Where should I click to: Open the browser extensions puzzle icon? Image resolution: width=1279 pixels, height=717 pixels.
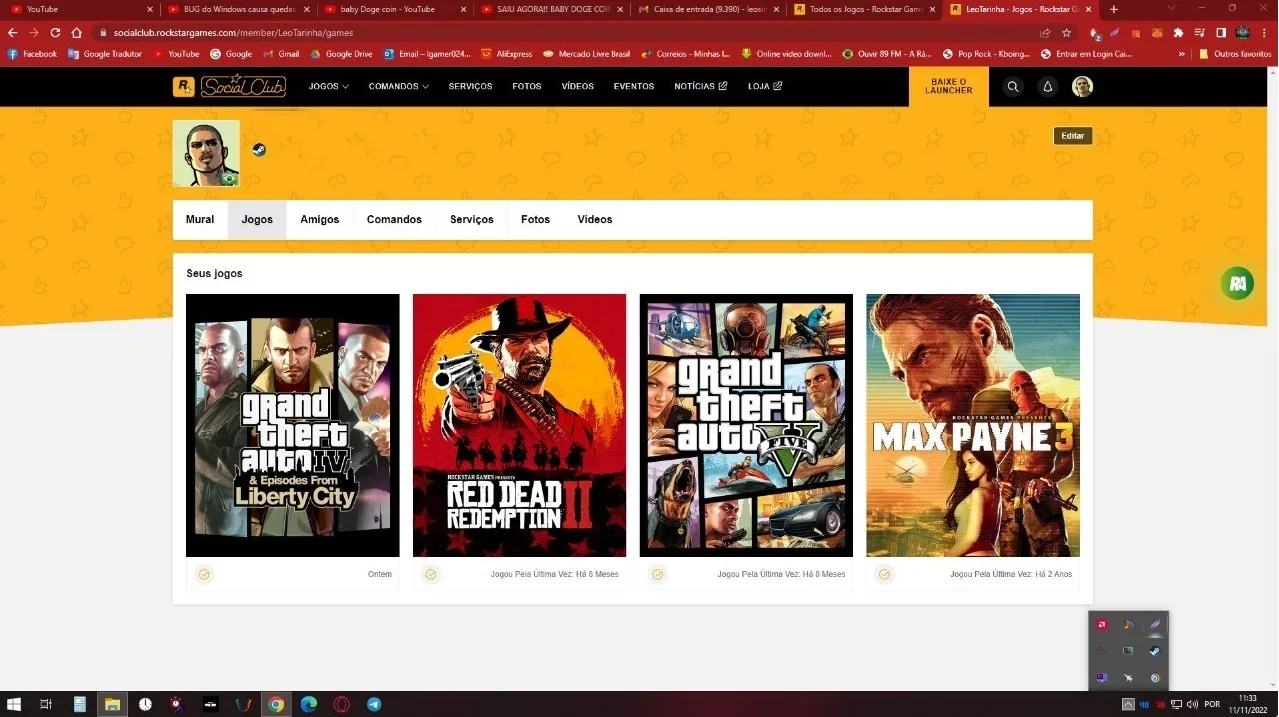click(1178, 33)
